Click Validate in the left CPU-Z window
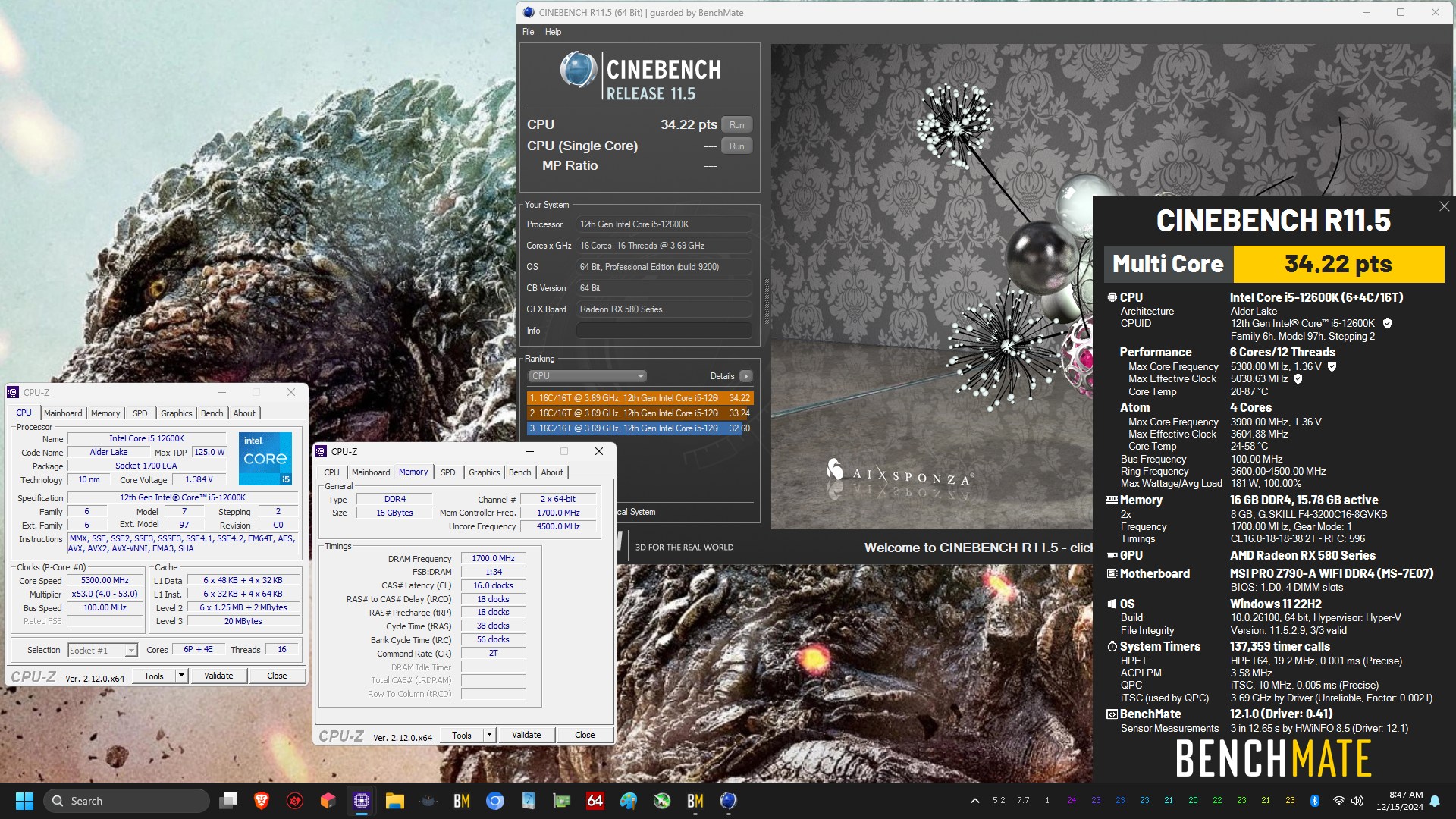 click(x=218, y=676)
